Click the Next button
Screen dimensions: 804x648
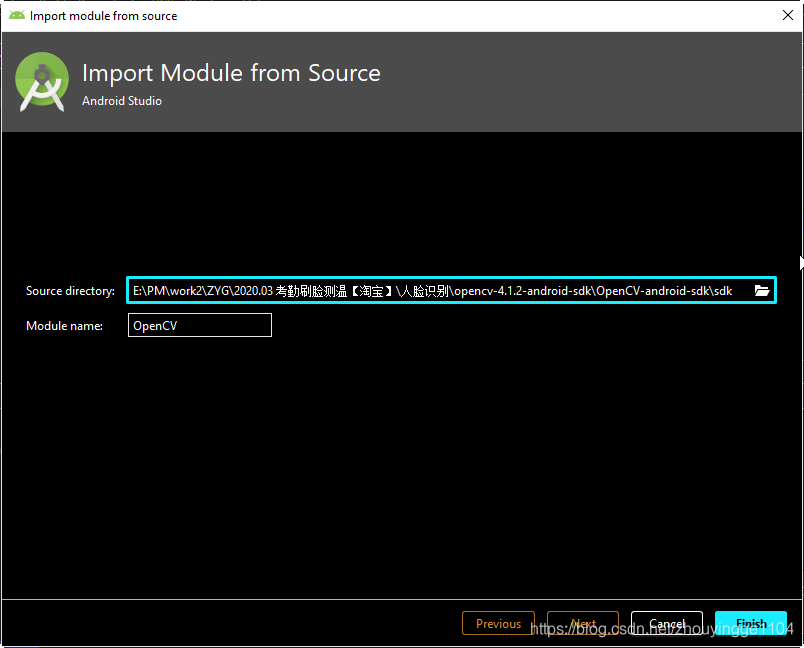583,623
